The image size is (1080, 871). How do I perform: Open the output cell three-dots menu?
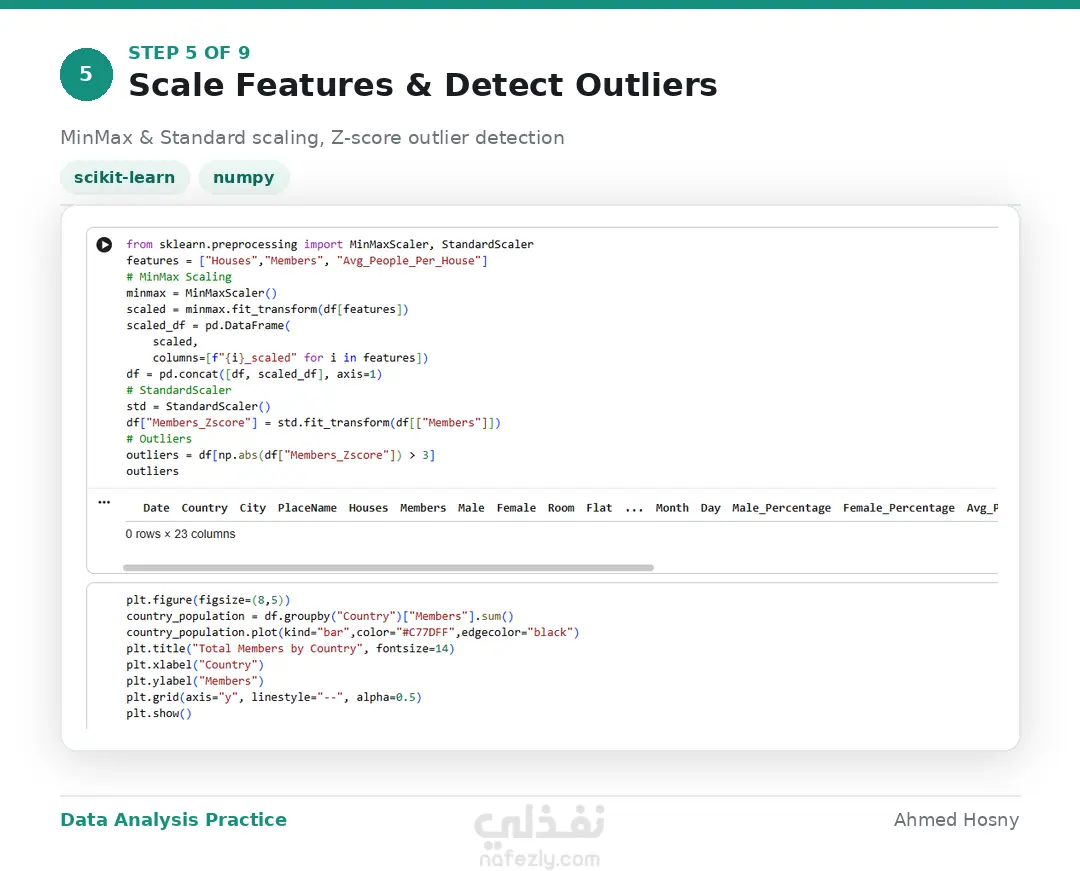coord(104,502)
